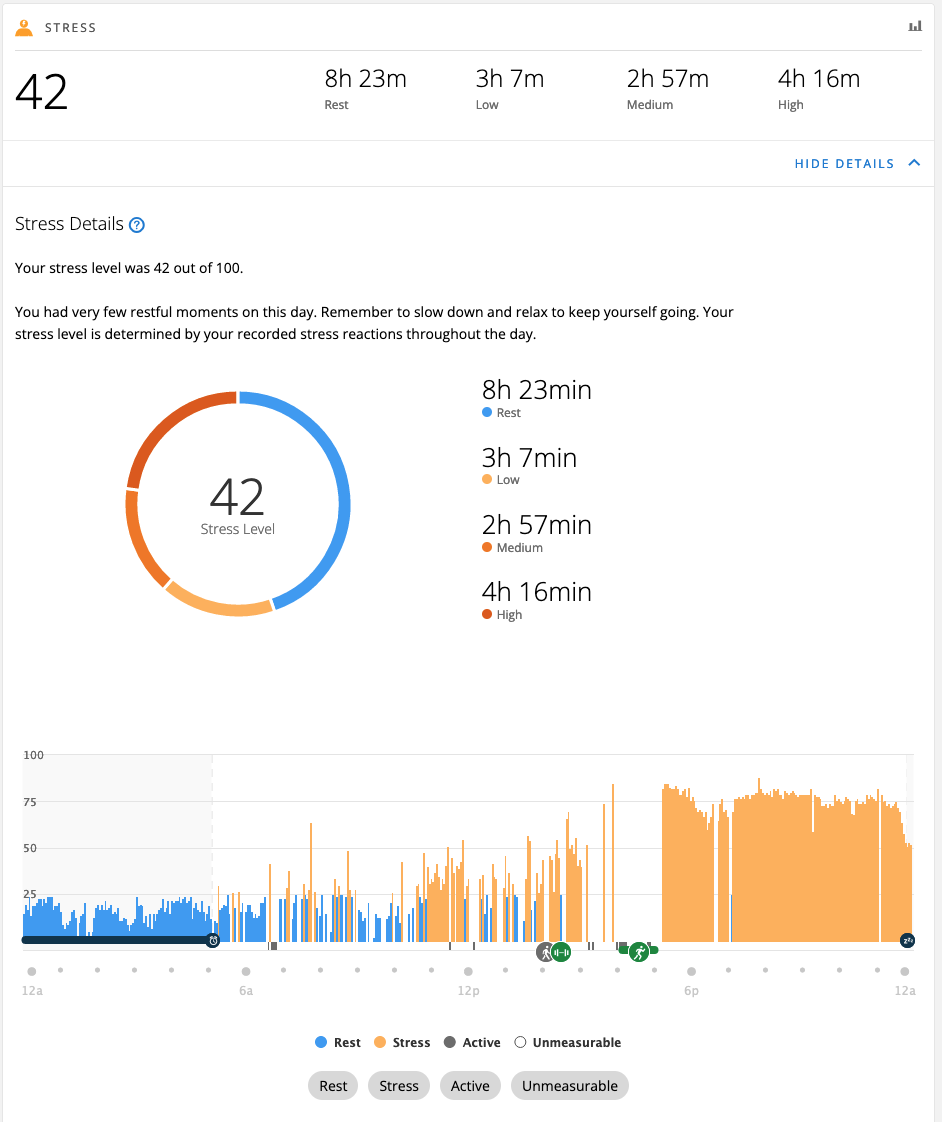Screen dimensions: 942x1122
Task: Collapse details using the up chevron
Action: pos(914,163)
